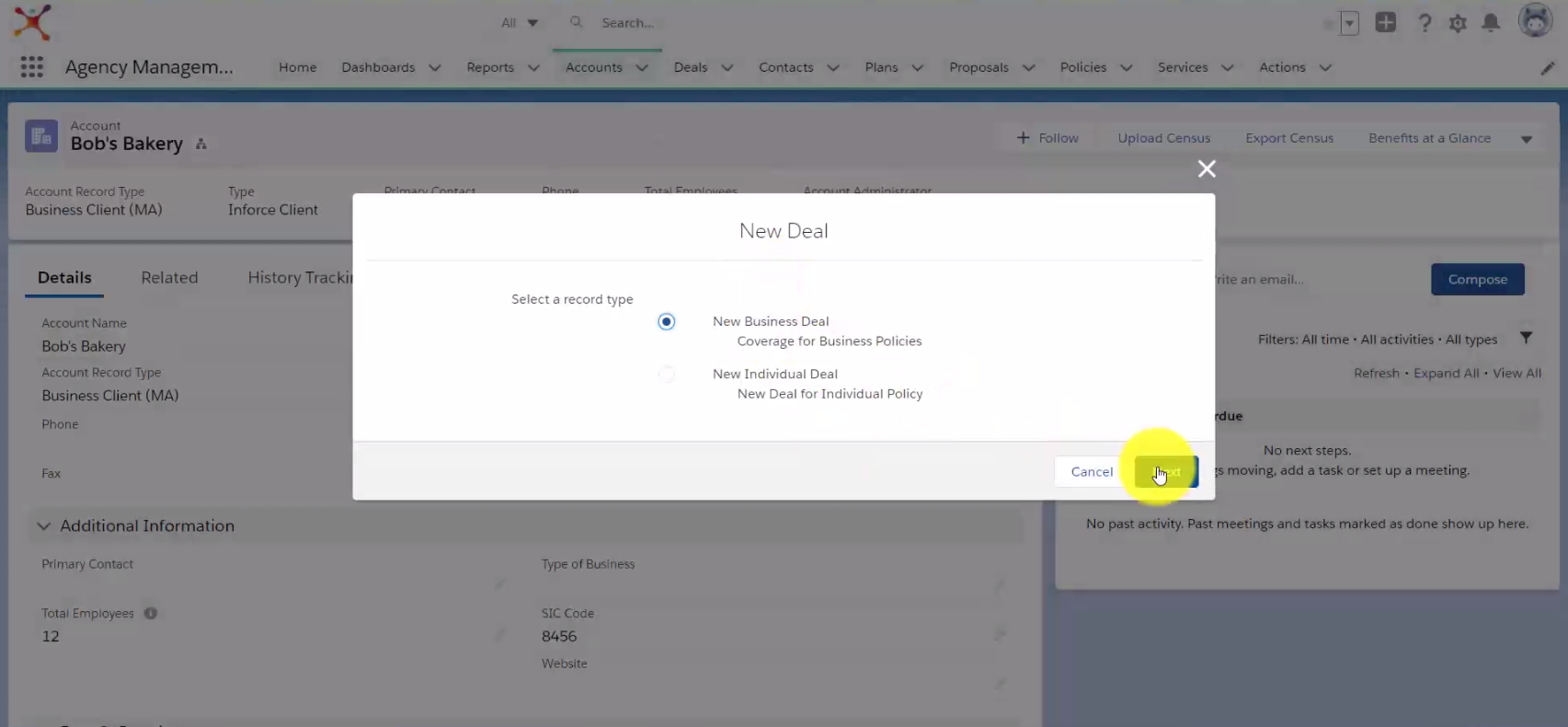Switch to the Details tab
Image resolution: width=1568 pixels, height=727 pixels.
(x=64, y=278)
